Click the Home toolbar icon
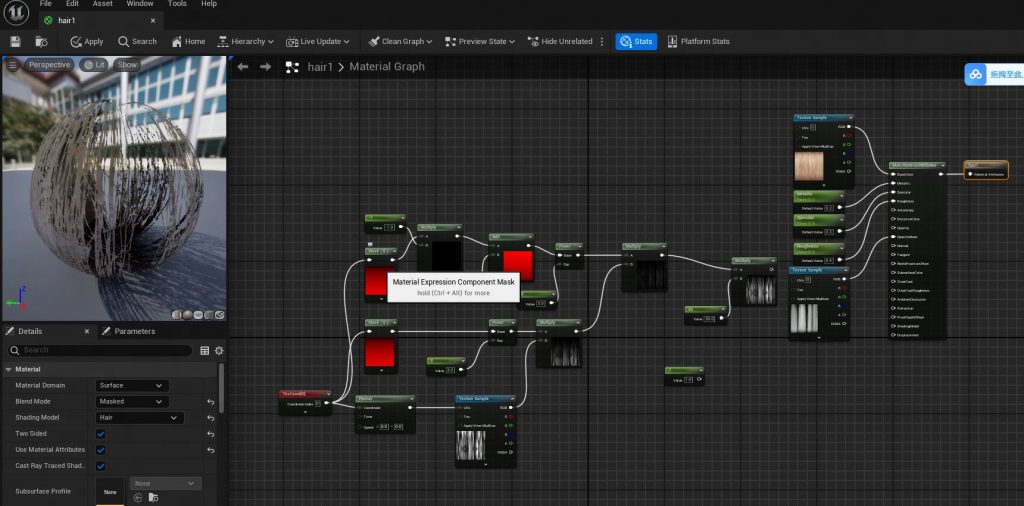This screenshot has height=506, width=1024. point(188,41)
